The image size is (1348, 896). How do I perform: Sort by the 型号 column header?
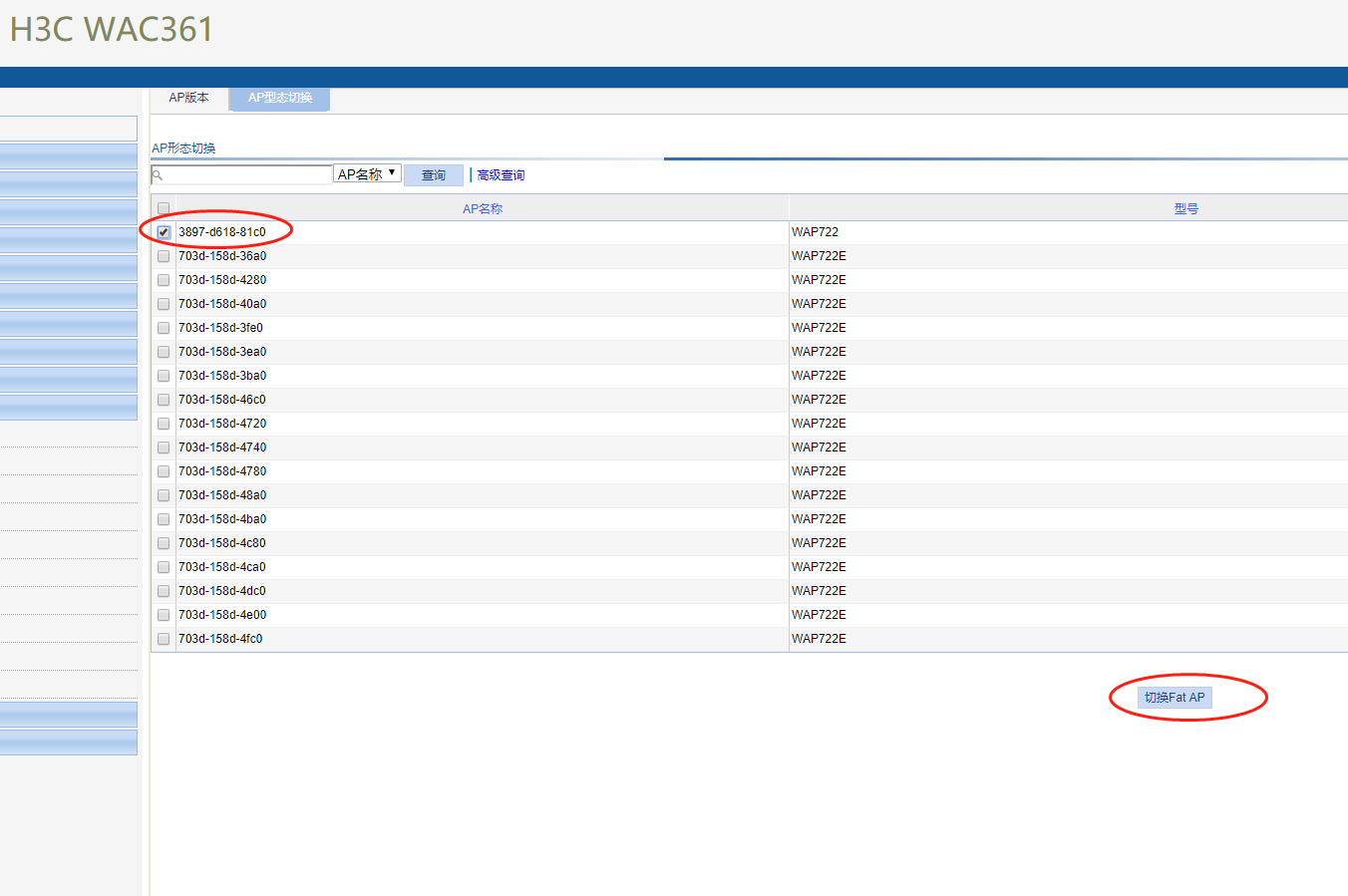click(1185, 209)
